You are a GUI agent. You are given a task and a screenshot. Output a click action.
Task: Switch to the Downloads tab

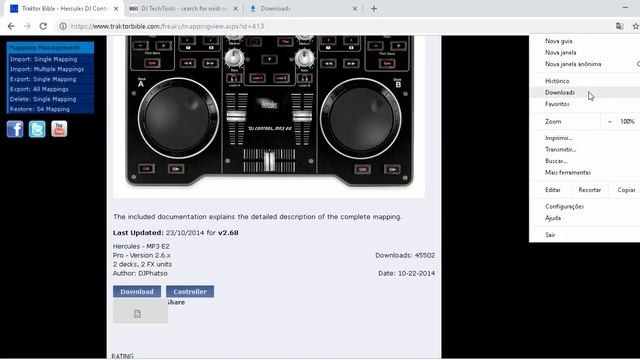(x=302, y=9)
